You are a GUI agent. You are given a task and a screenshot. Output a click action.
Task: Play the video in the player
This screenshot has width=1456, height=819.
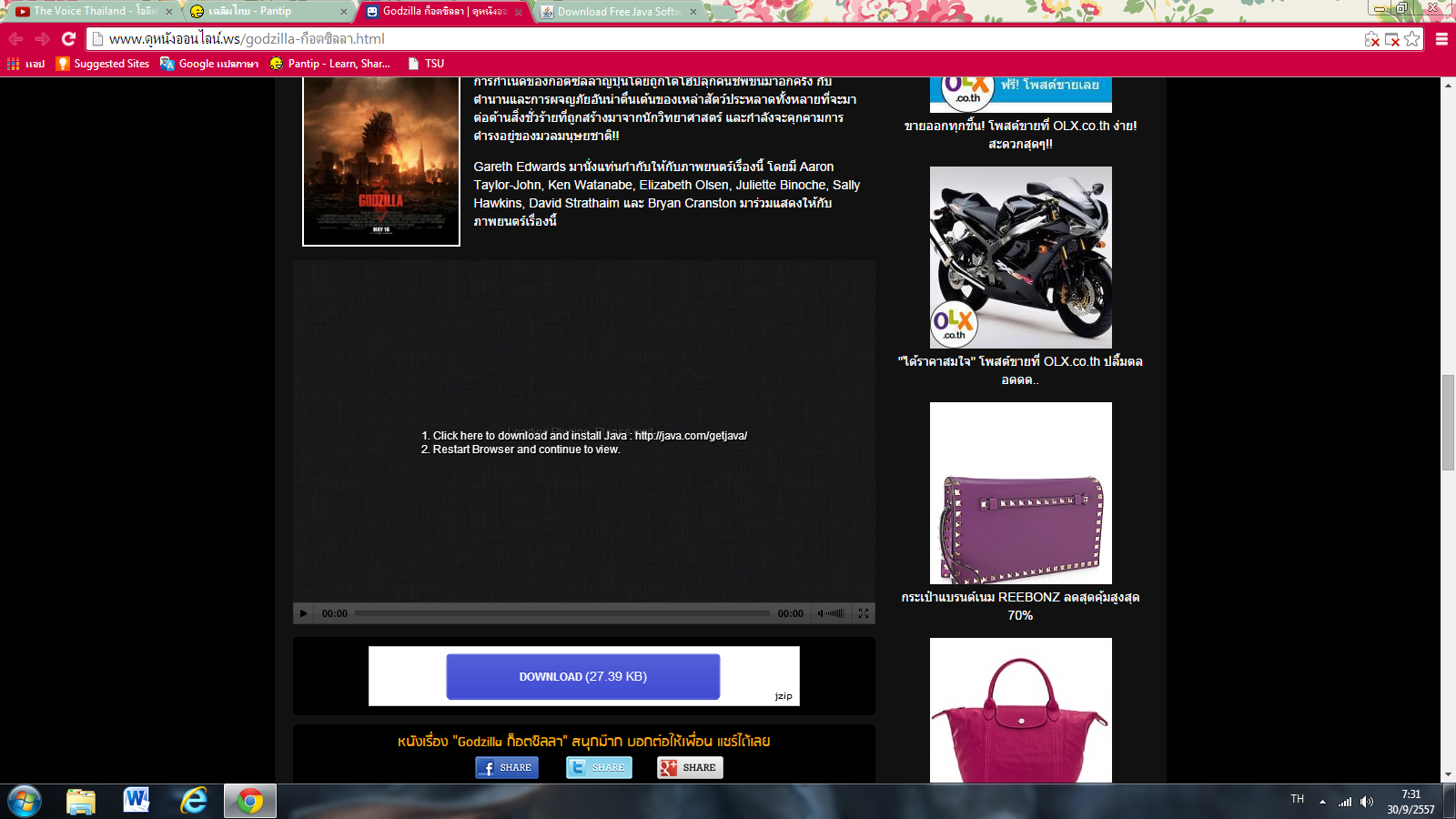(304, 613)
